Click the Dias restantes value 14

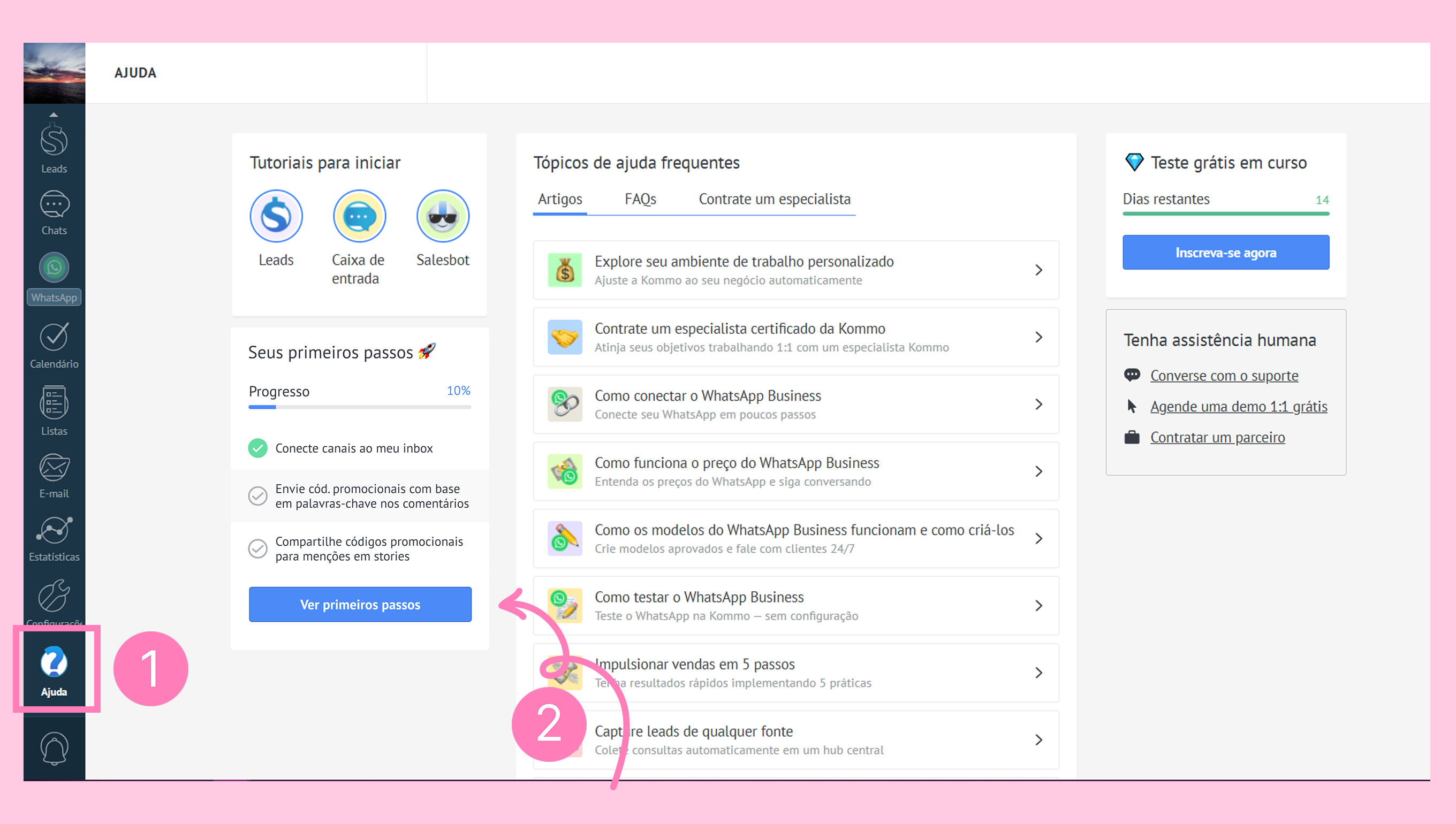(1322, 200)
